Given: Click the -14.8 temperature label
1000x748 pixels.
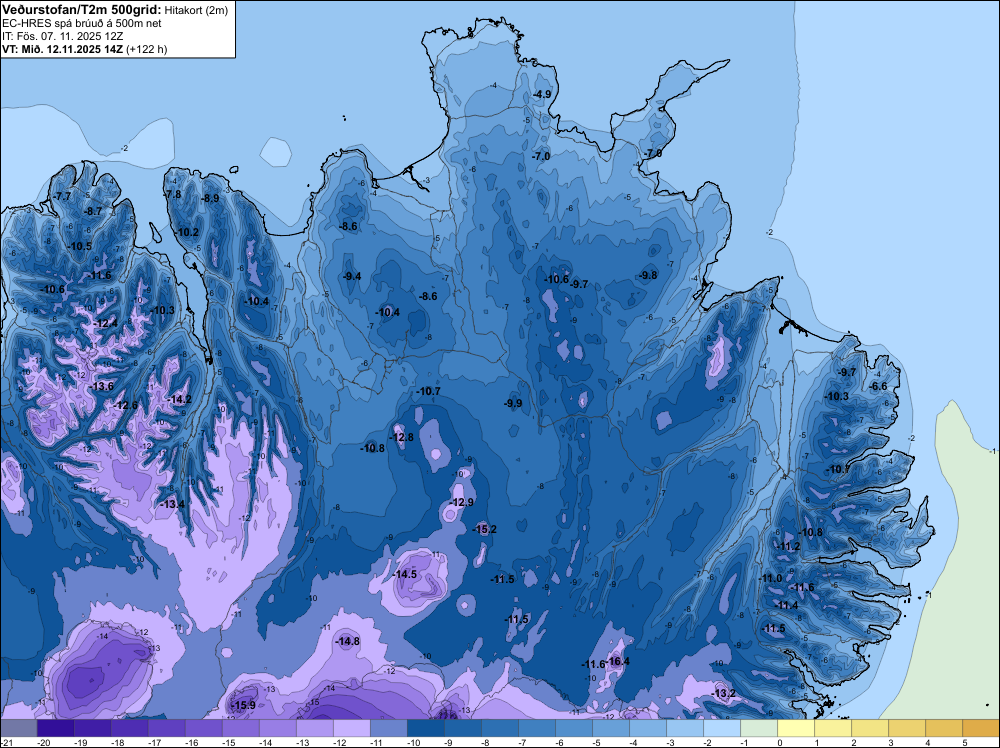Looking at the screenshot, I should [347, 641].
